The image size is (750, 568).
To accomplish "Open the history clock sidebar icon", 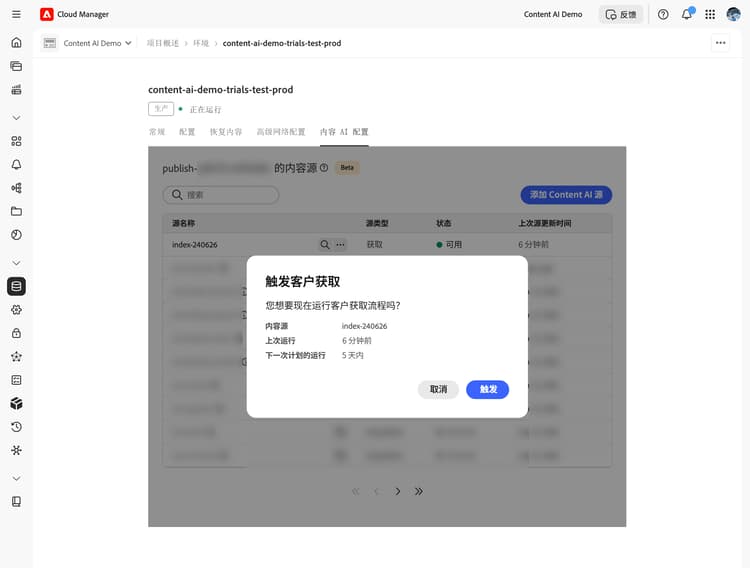I will [16, 427].
